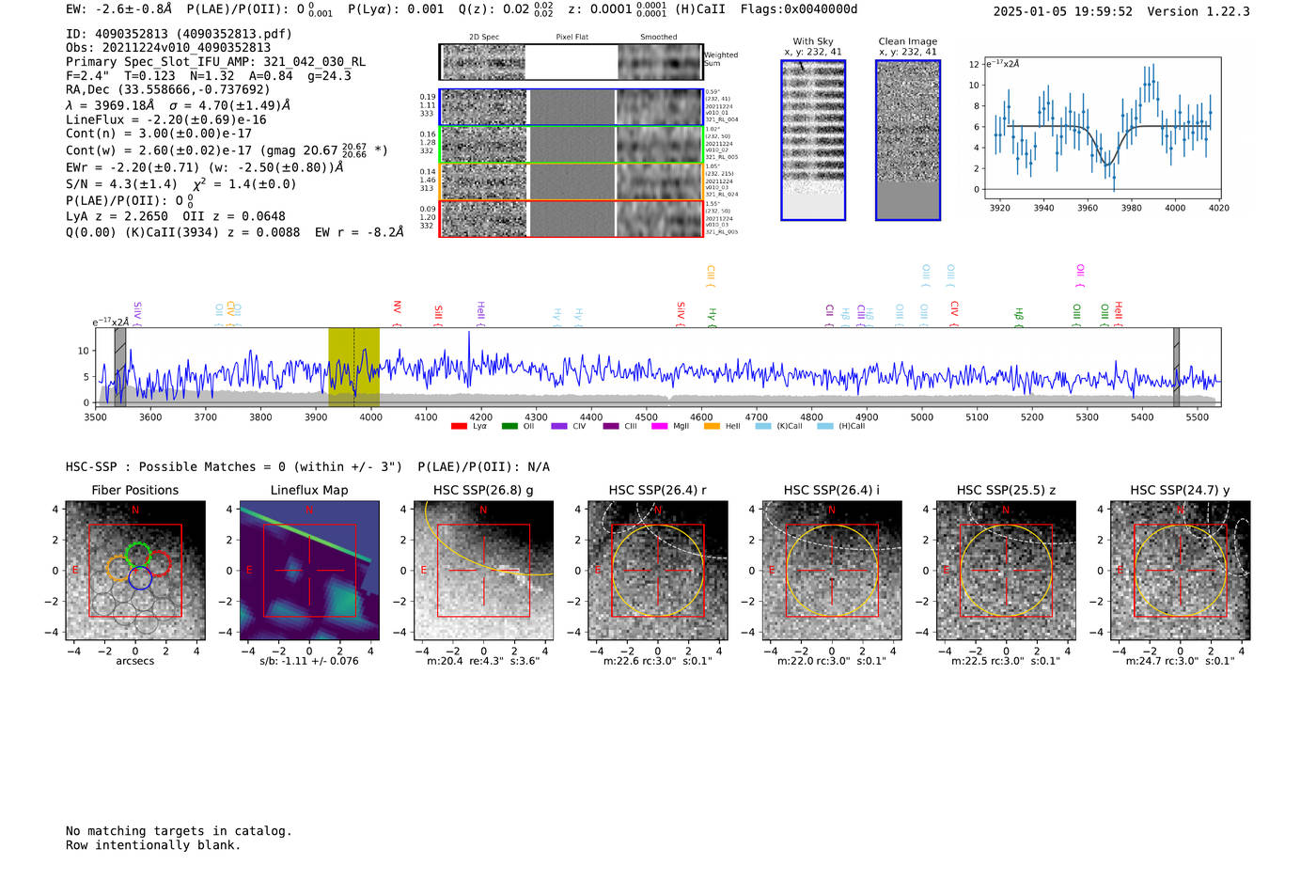Click the Obs: 20211224v010_4090352813 line
This screenshot has width=1316, height=896.
(x=168, y=48)
